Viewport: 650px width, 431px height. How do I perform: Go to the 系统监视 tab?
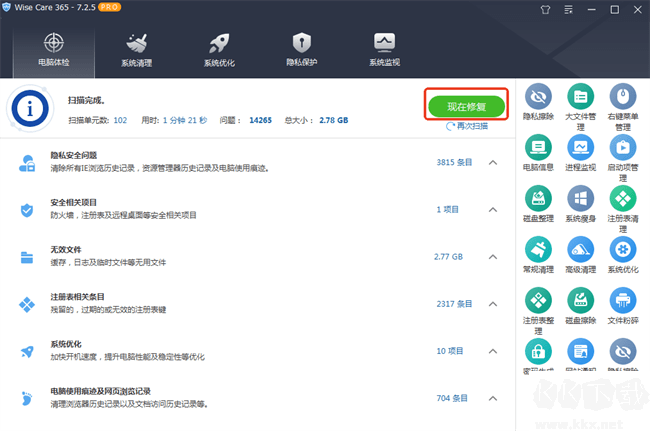[x=384, y=49]
